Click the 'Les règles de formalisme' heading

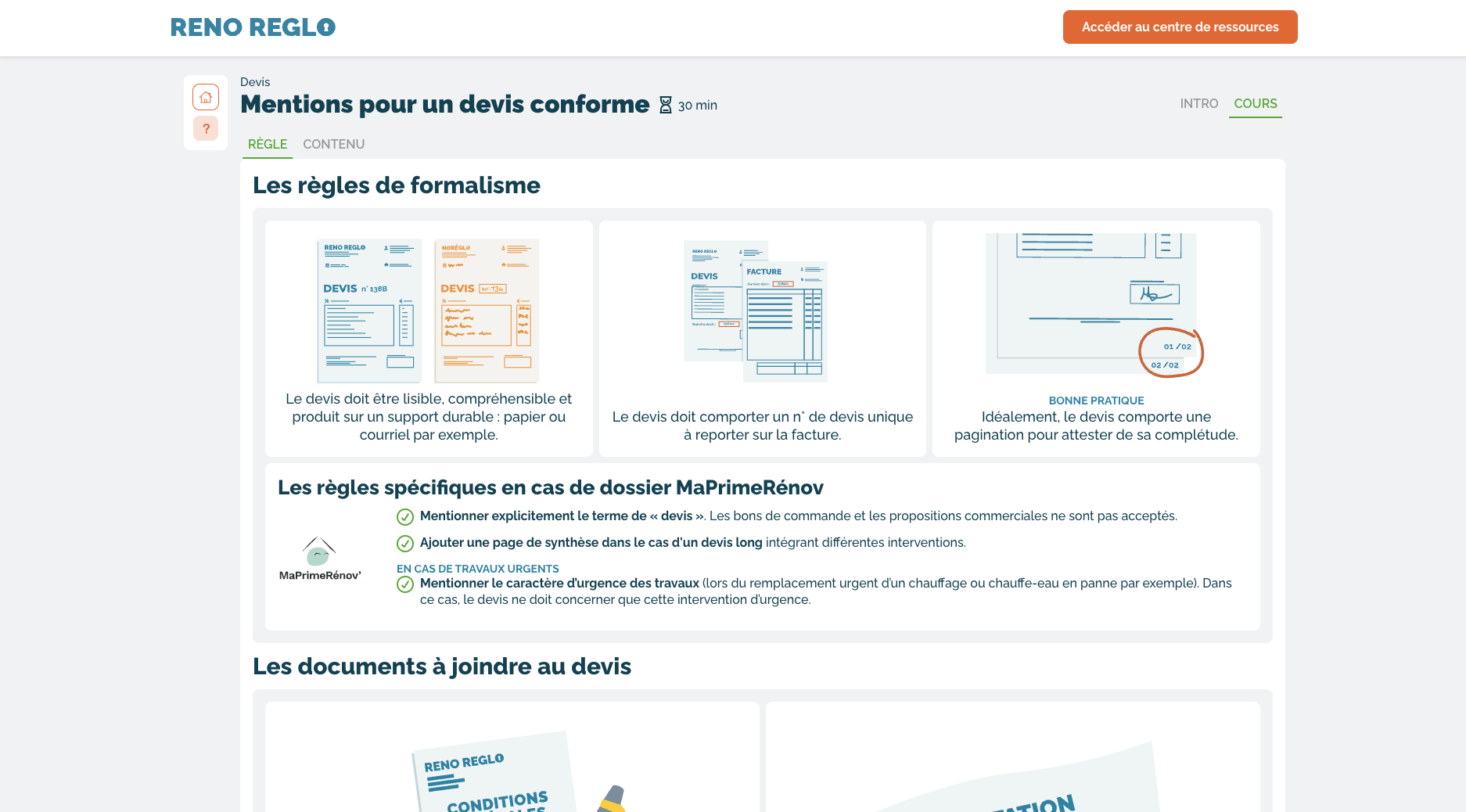tap(397, 185)
